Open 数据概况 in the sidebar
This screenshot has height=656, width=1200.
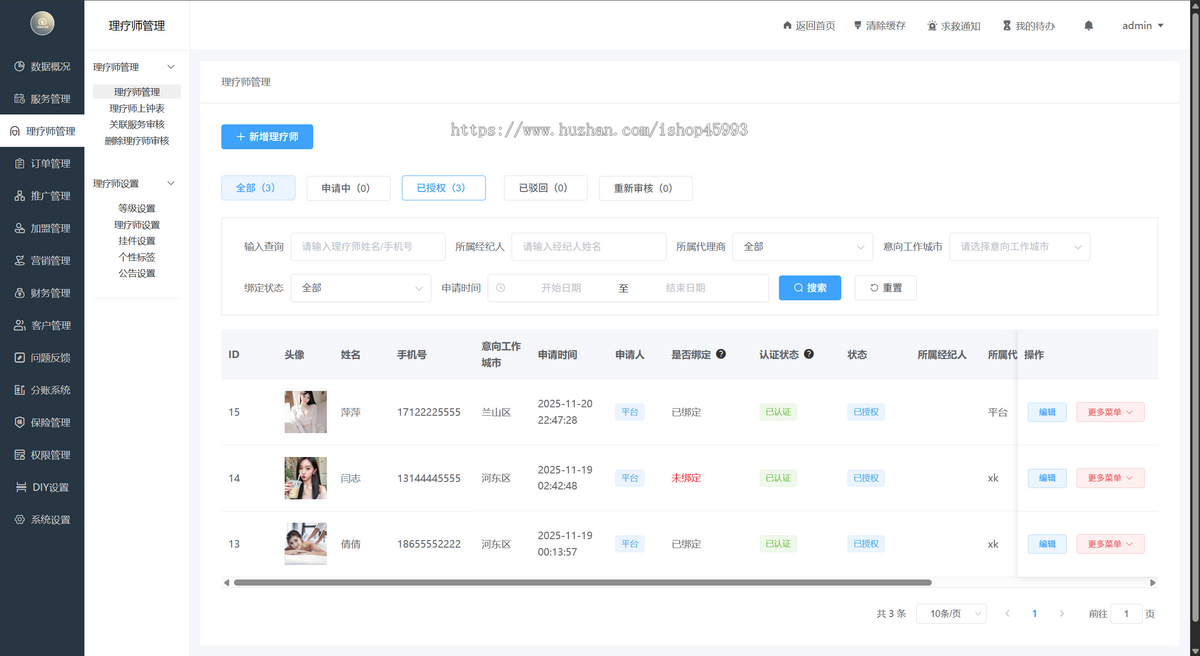(x=42, y=66)
